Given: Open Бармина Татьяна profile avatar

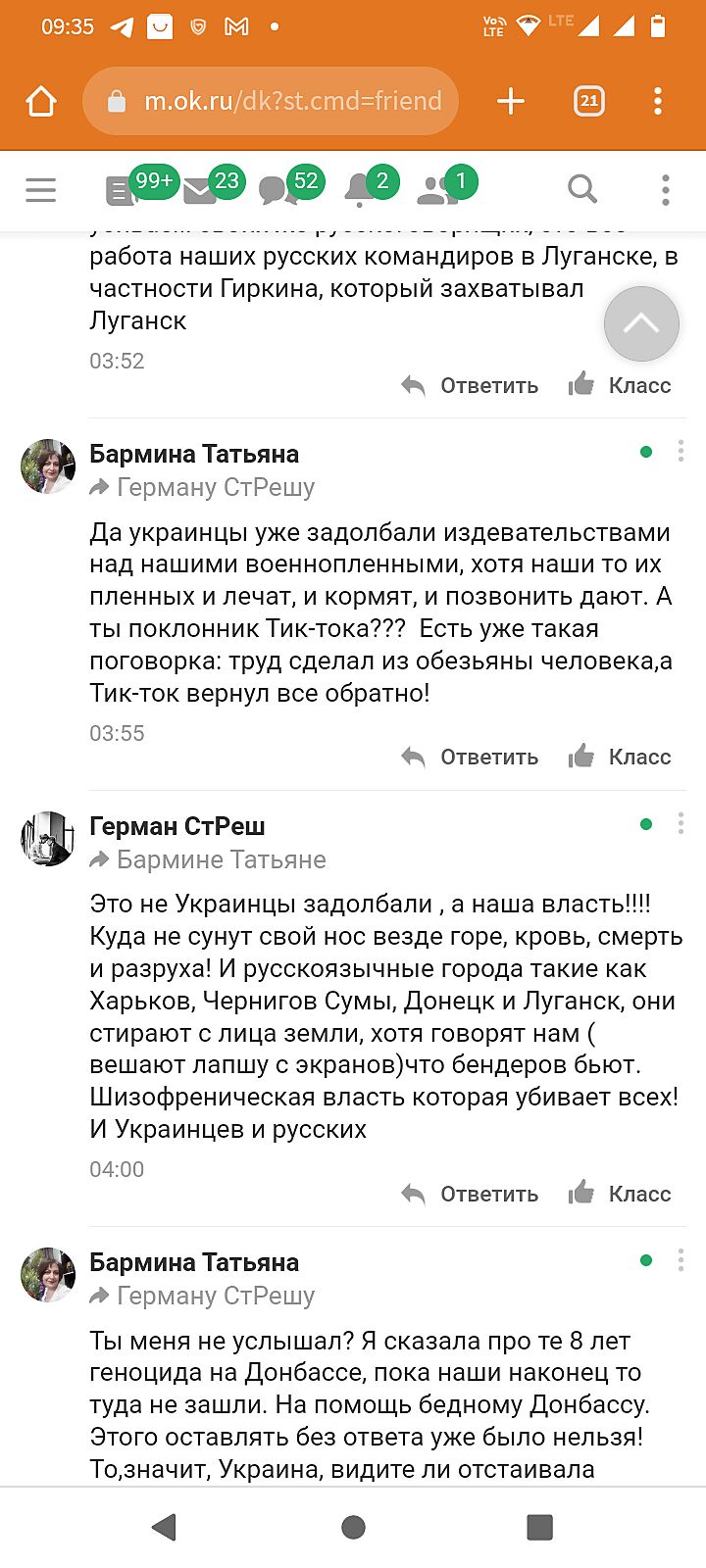Looking at the screenshot, I should 48,465.
